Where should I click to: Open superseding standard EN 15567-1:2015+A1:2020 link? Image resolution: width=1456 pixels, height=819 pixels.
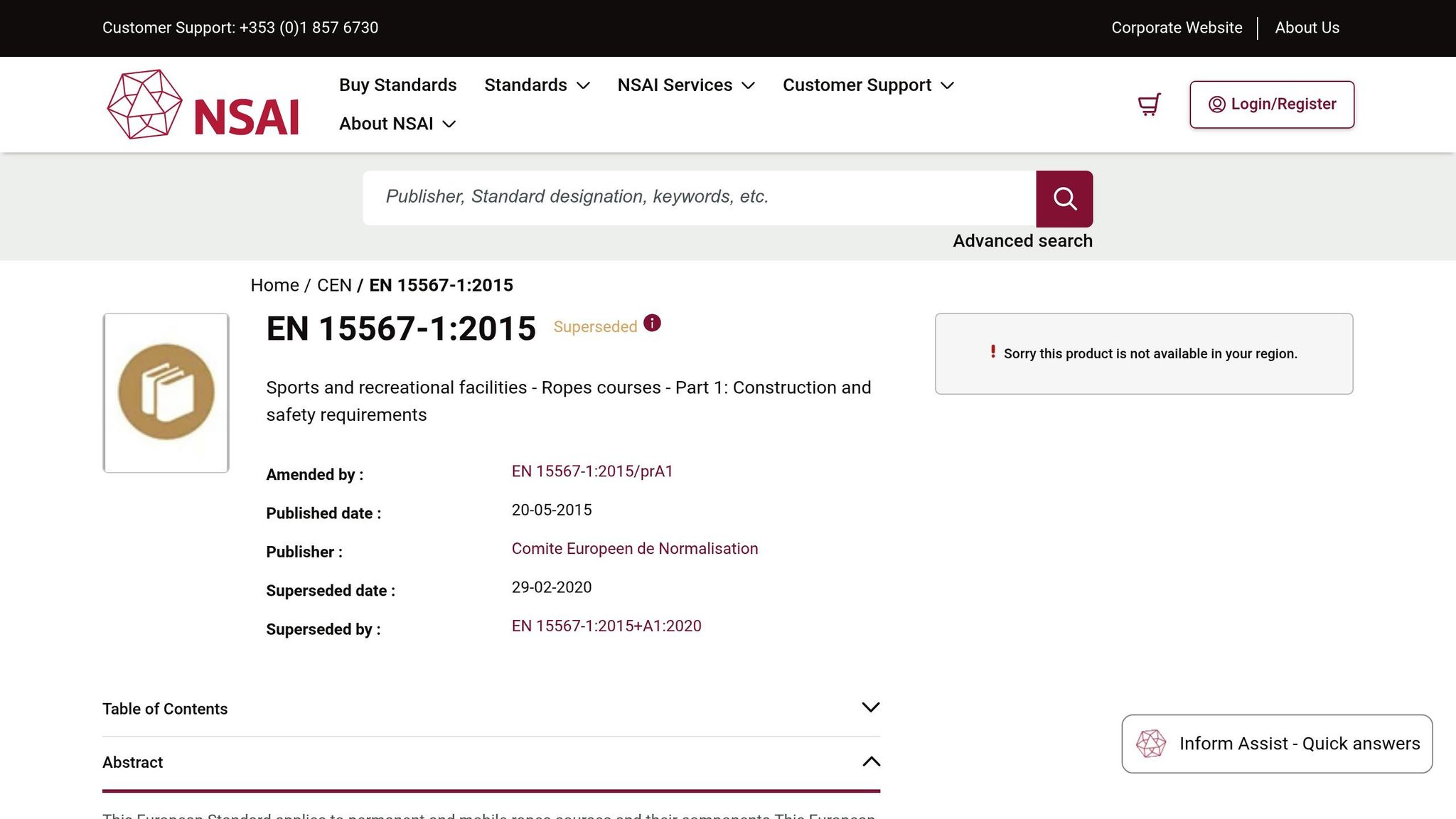pos(606,626)
